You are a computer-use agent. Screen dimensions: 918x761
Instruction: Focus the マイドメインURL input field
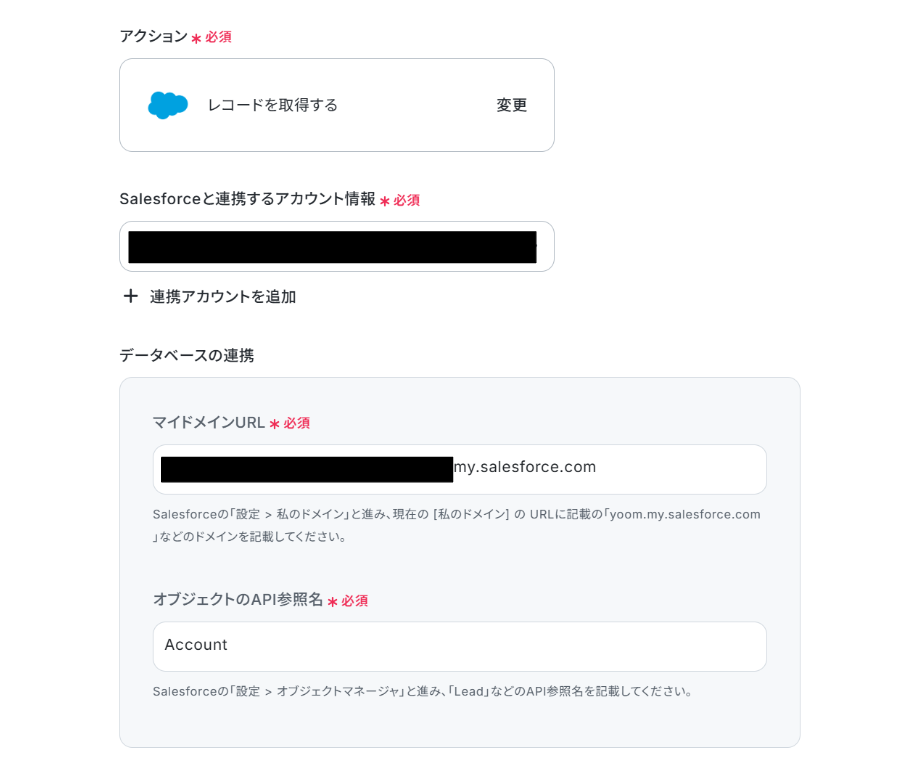click(460, 469)
